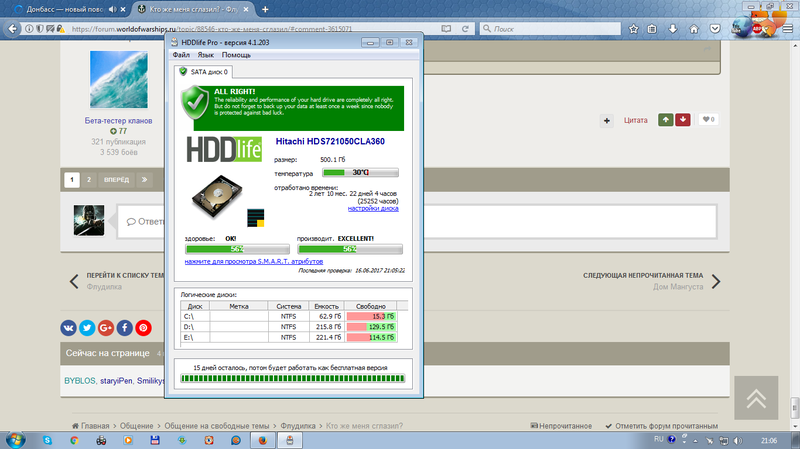
Task: Downvote the post with red arrow
Action: coord(683,119)
